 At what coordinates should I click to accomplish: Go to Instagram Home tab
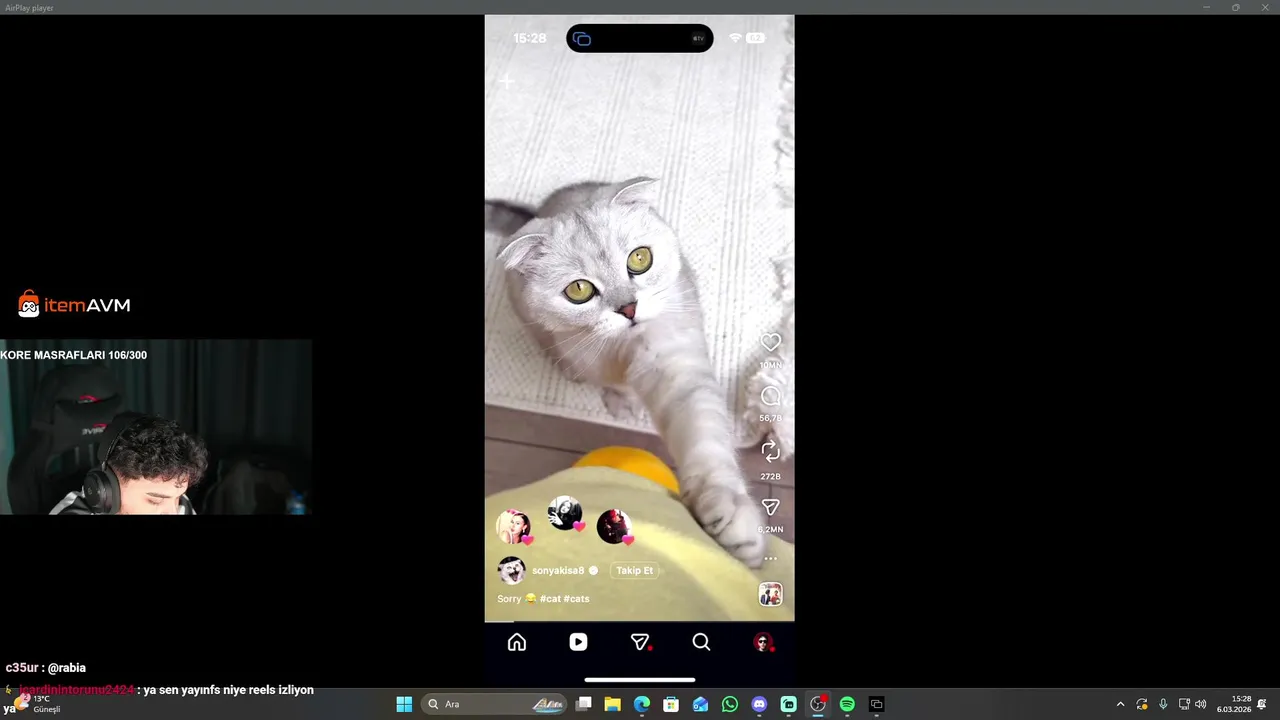517,642
